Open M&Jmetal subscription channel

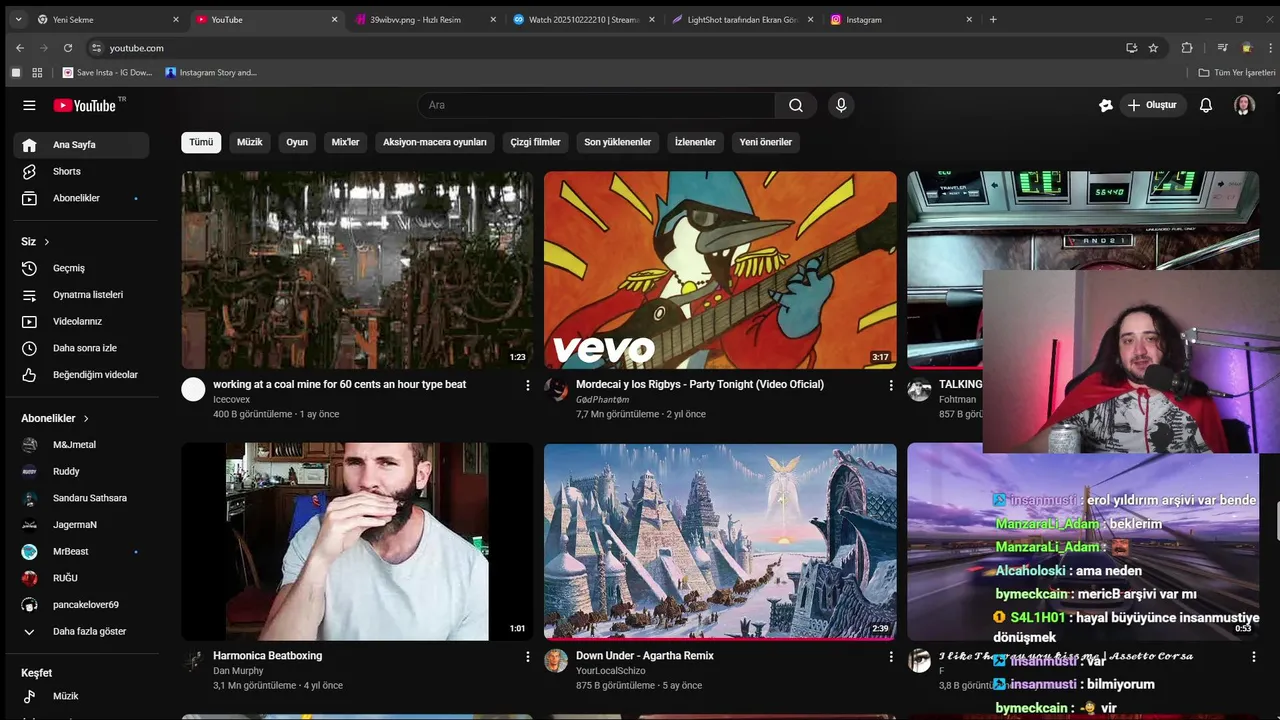81,445
